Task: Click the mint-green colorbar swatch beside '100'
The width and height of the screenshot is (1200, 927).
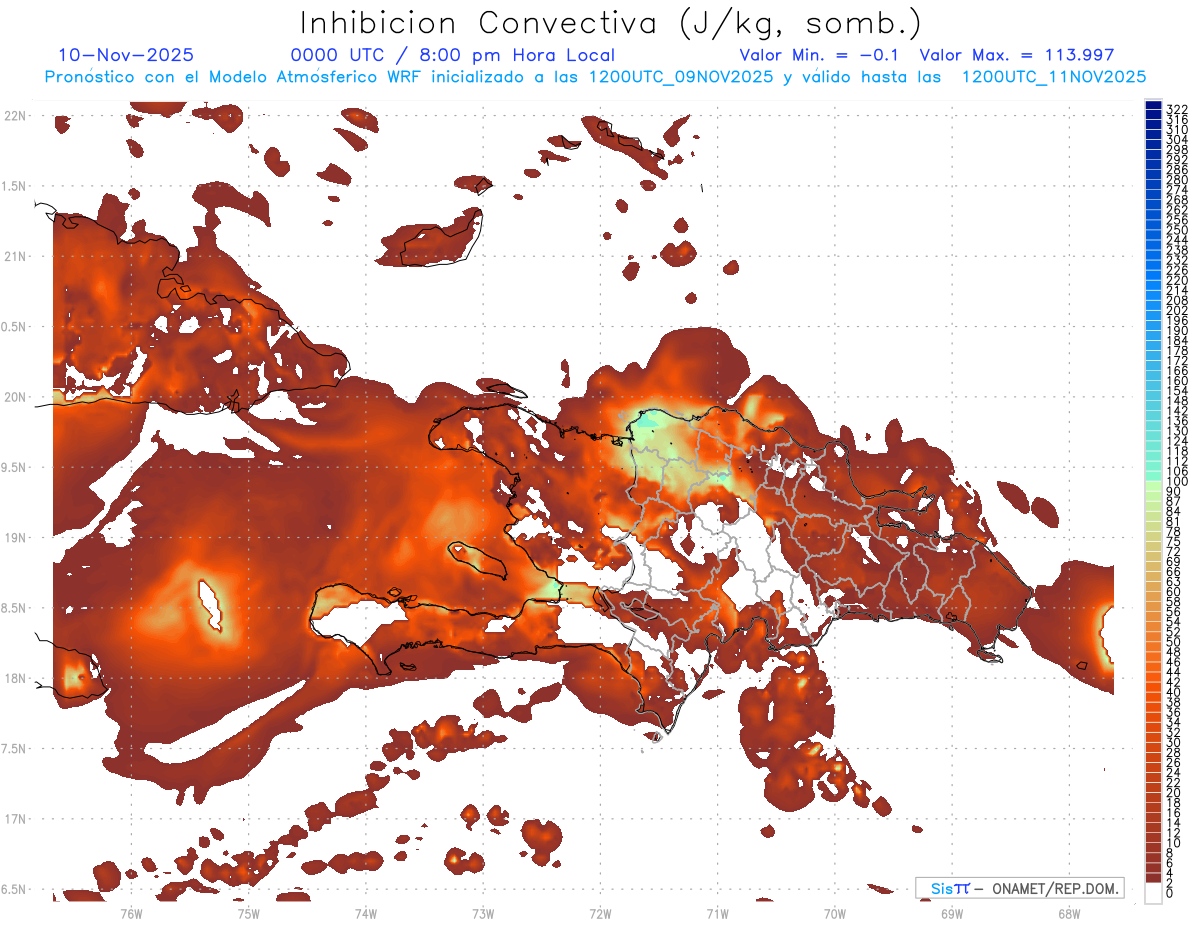Action: 1153,476
